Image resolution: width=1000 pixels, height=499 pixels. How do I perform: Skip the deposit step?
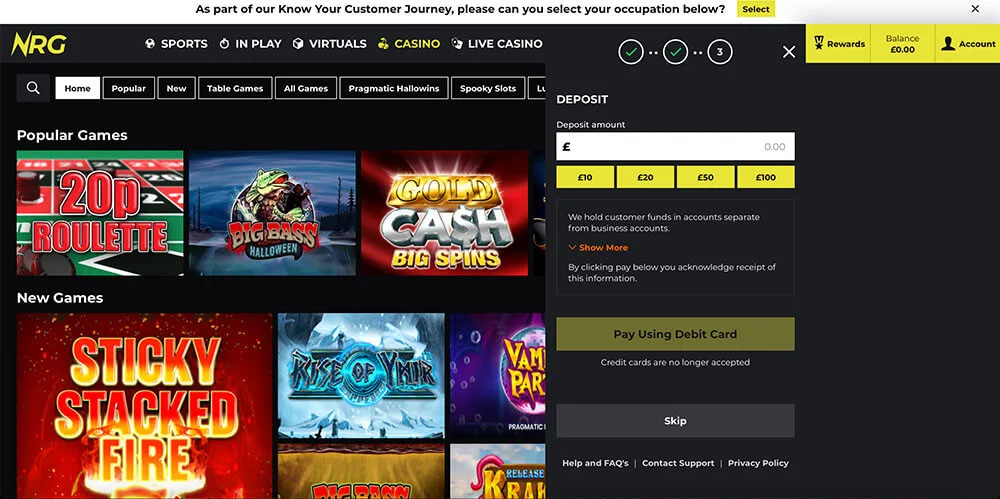click(x=675, y=421)
